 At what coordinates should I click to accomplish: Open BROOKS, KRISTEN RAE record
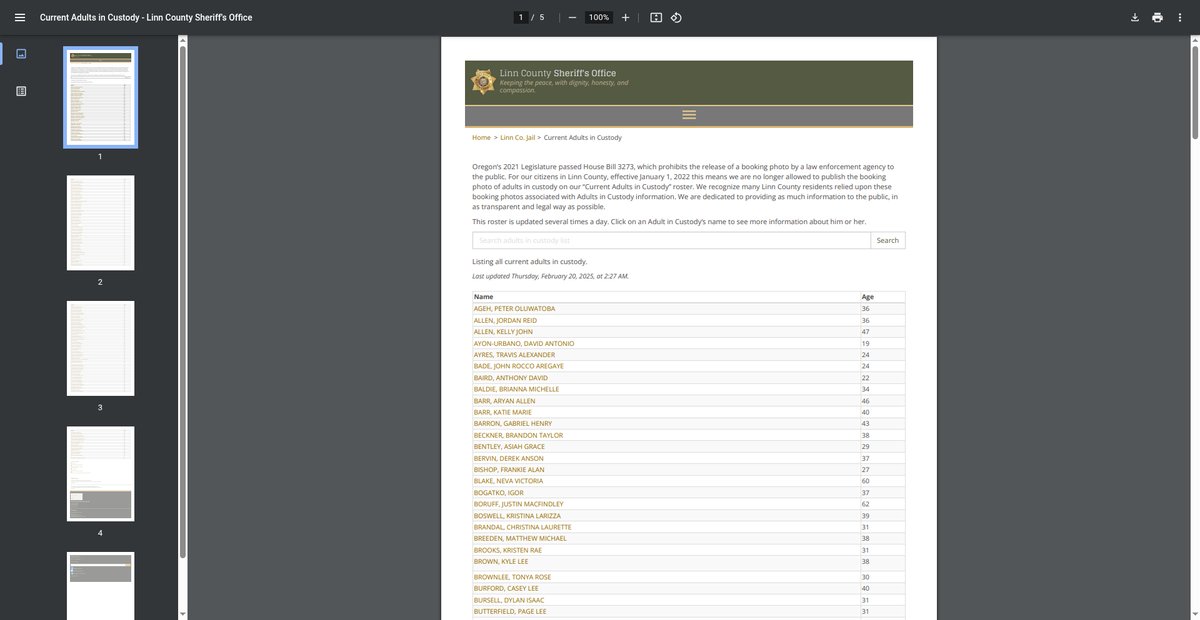[x=507, y=550]
